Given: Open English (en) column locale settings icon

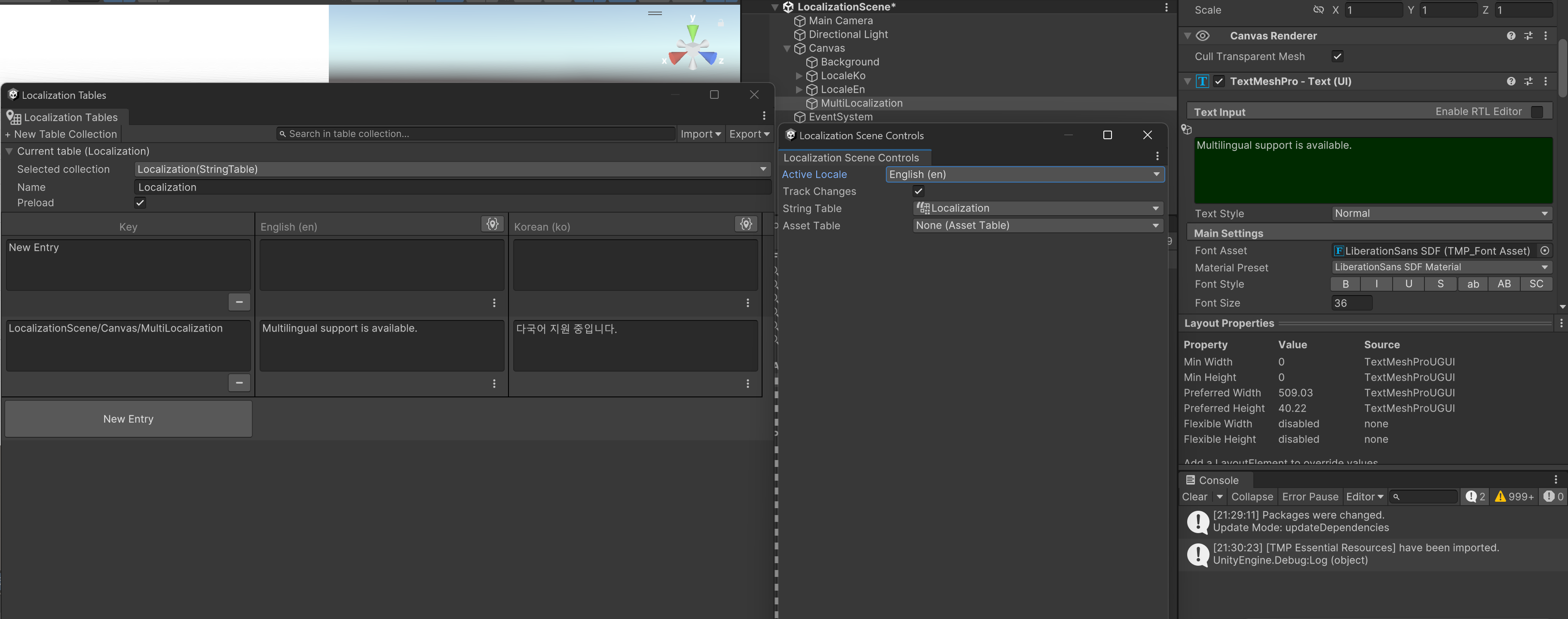Looking at the screenshot, I should [493, 224].
